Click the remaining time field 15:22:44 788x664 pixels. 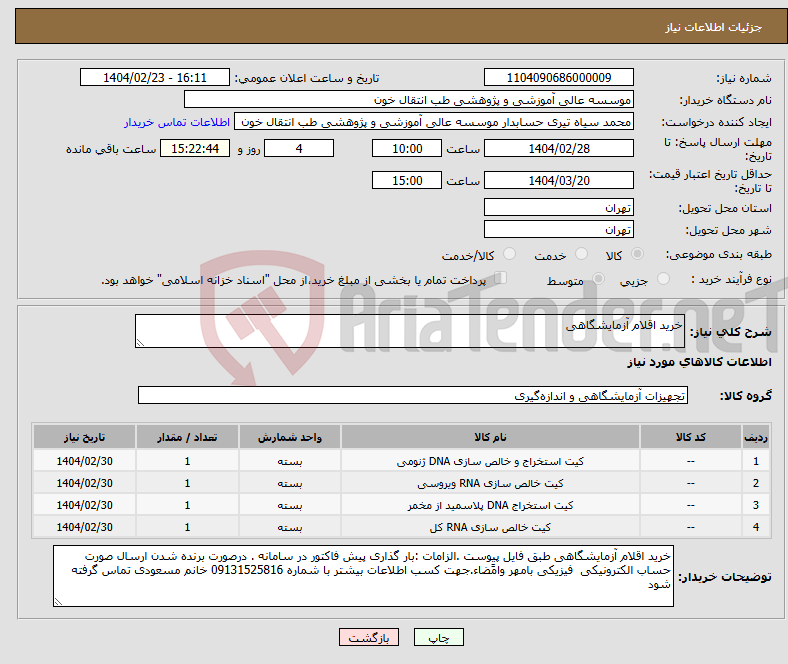click(x=195, y=148)
